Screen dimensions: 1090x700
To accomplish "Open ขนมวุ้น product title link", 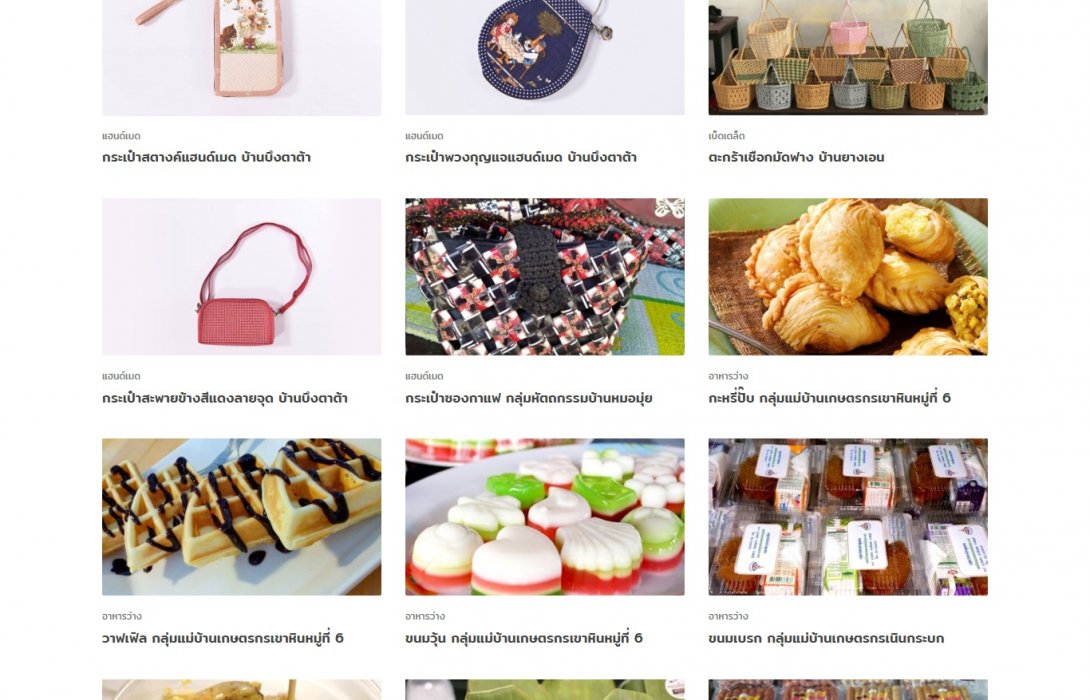I will (523, 638).
